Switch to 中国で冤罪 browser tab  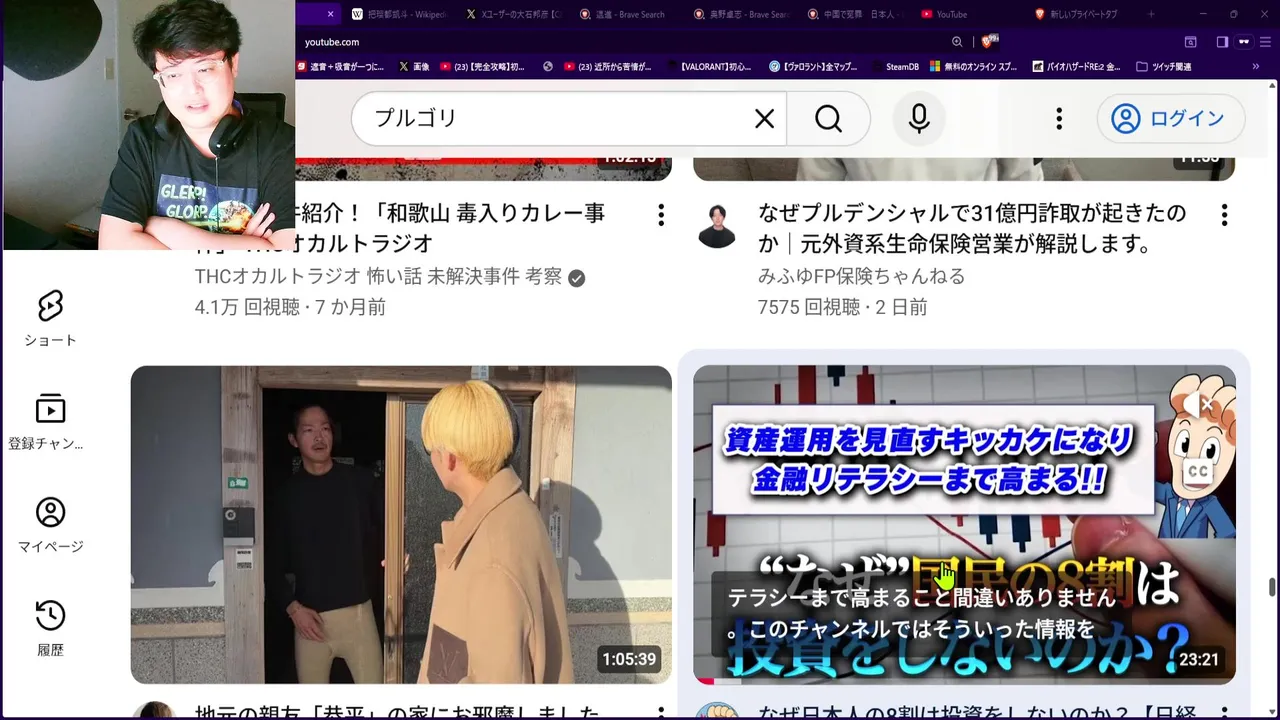click(x=858, y=14)
